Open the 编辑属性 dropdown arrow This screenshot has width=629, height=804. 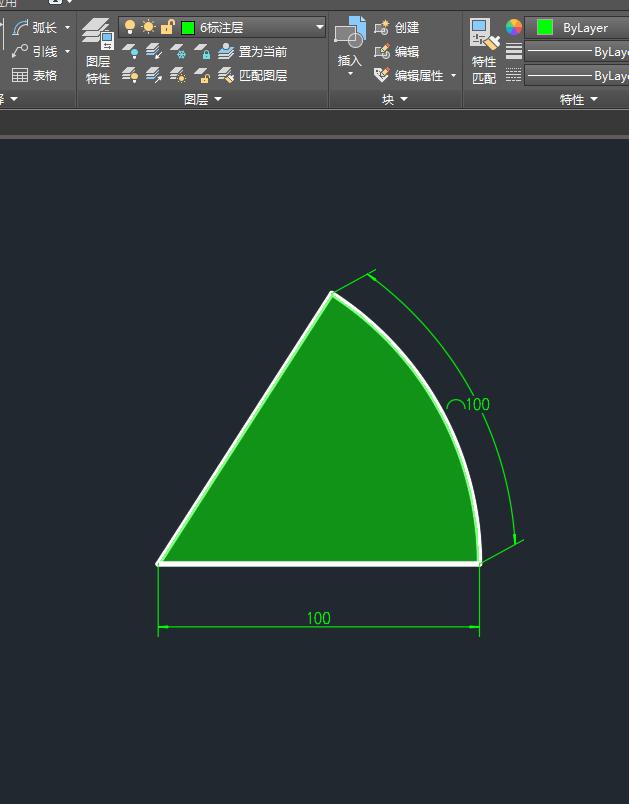pos(453,75)
